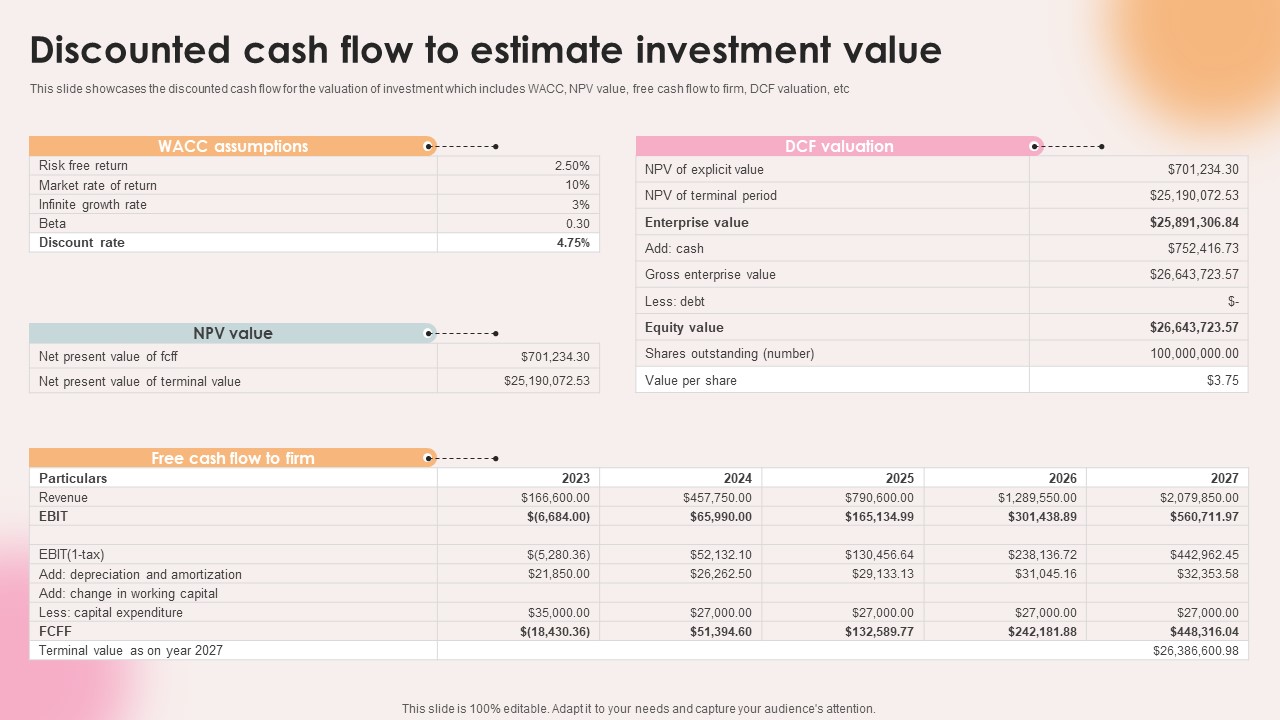
Task: Click the Shares outstanding (number) label
Action: tap(730, 353)
